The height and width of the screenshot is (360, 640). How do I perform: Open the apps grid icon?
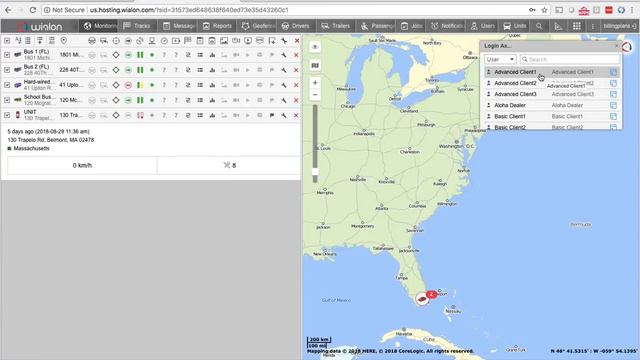tap(577, 26)
